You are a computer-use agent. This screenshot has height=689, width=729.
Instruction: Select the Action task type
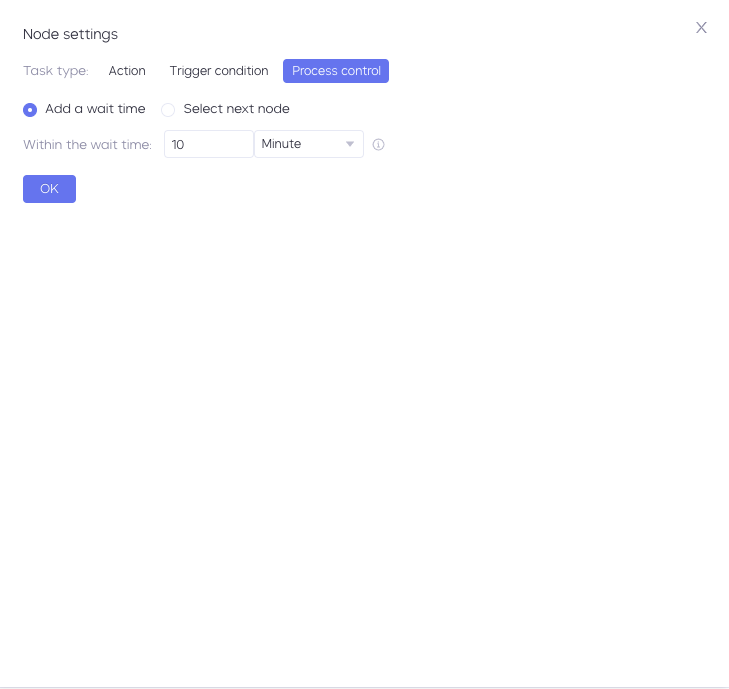[x=127, y=71]
